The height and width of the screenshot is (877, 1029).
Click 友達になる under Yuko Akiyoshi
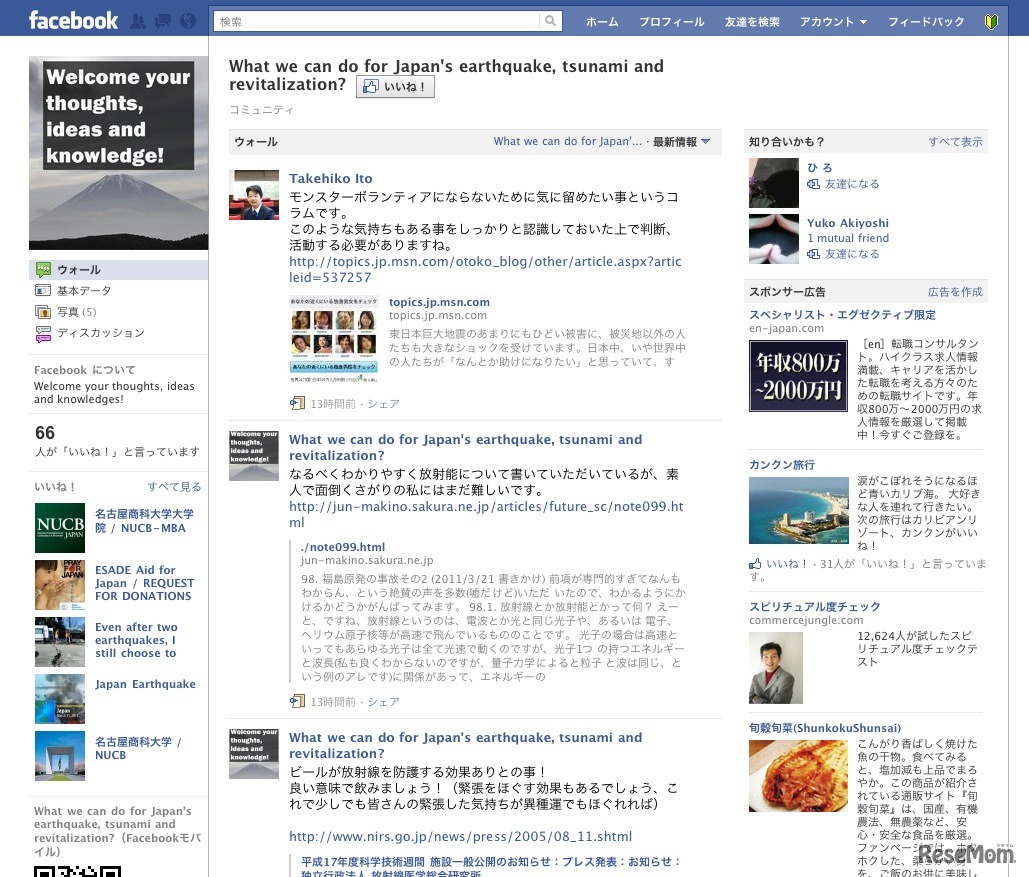(x=851, y=254)
